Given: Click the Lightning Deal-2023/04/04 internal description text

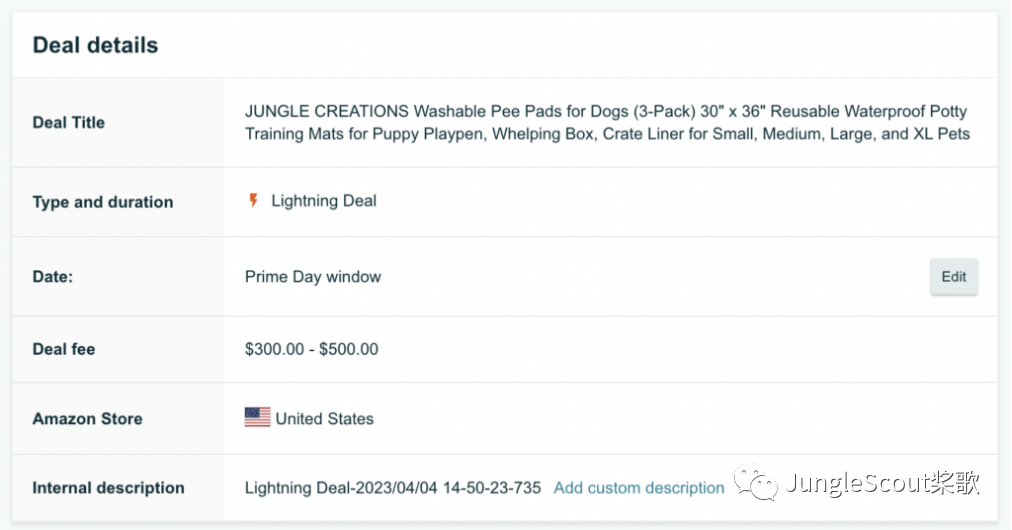Looking at the screenshot, I should [393, 488].
